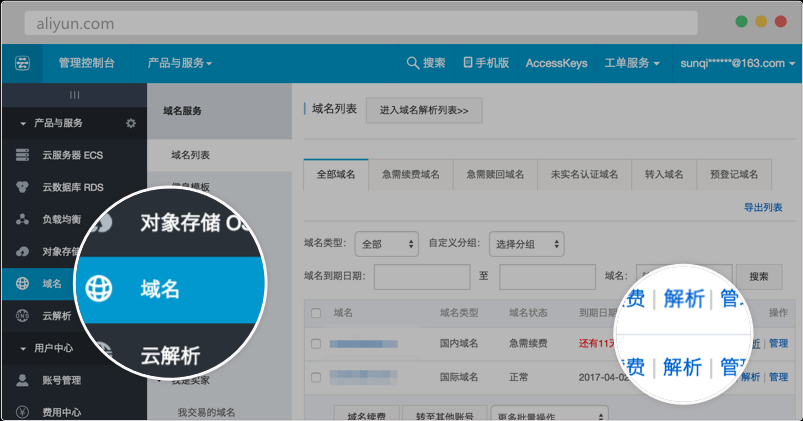Collapse the sidebar using the top handle
This screenshot has height=421, width=803.
pyautogui.click(x=73, y=95)
